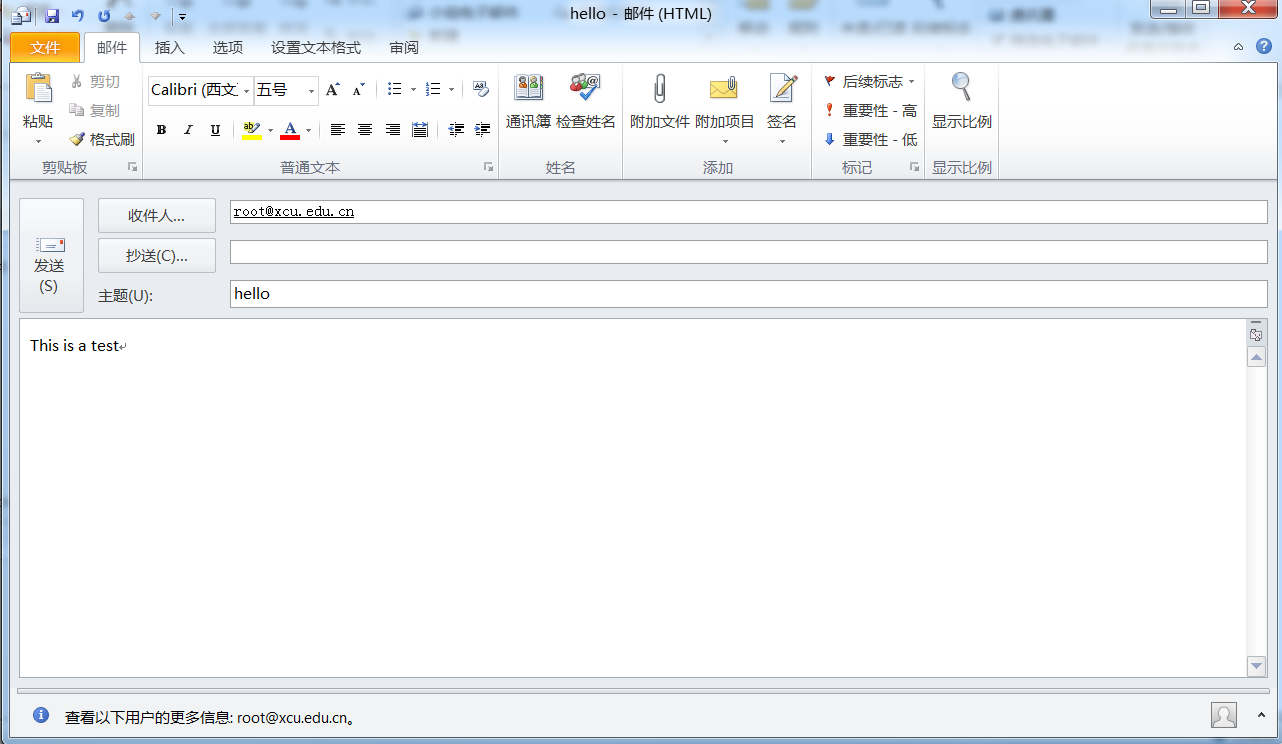Open contact photo in People Pane
The width and height of the screenshot is (1282, 744).
1224,715
